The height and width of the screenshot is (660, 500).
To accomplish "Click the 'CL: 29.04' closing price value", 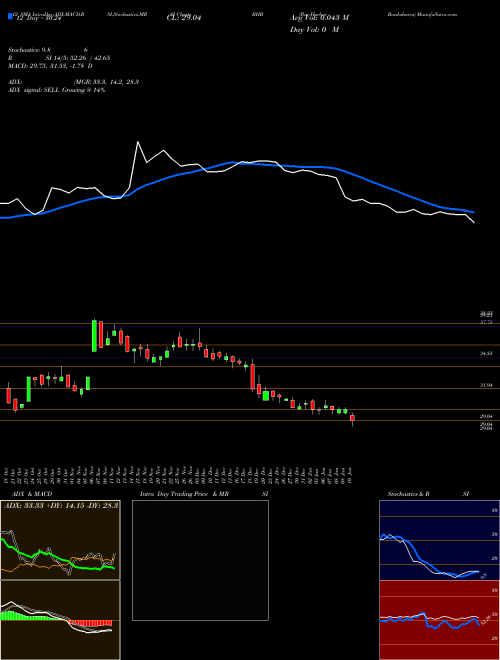I will tap(184, 18).
